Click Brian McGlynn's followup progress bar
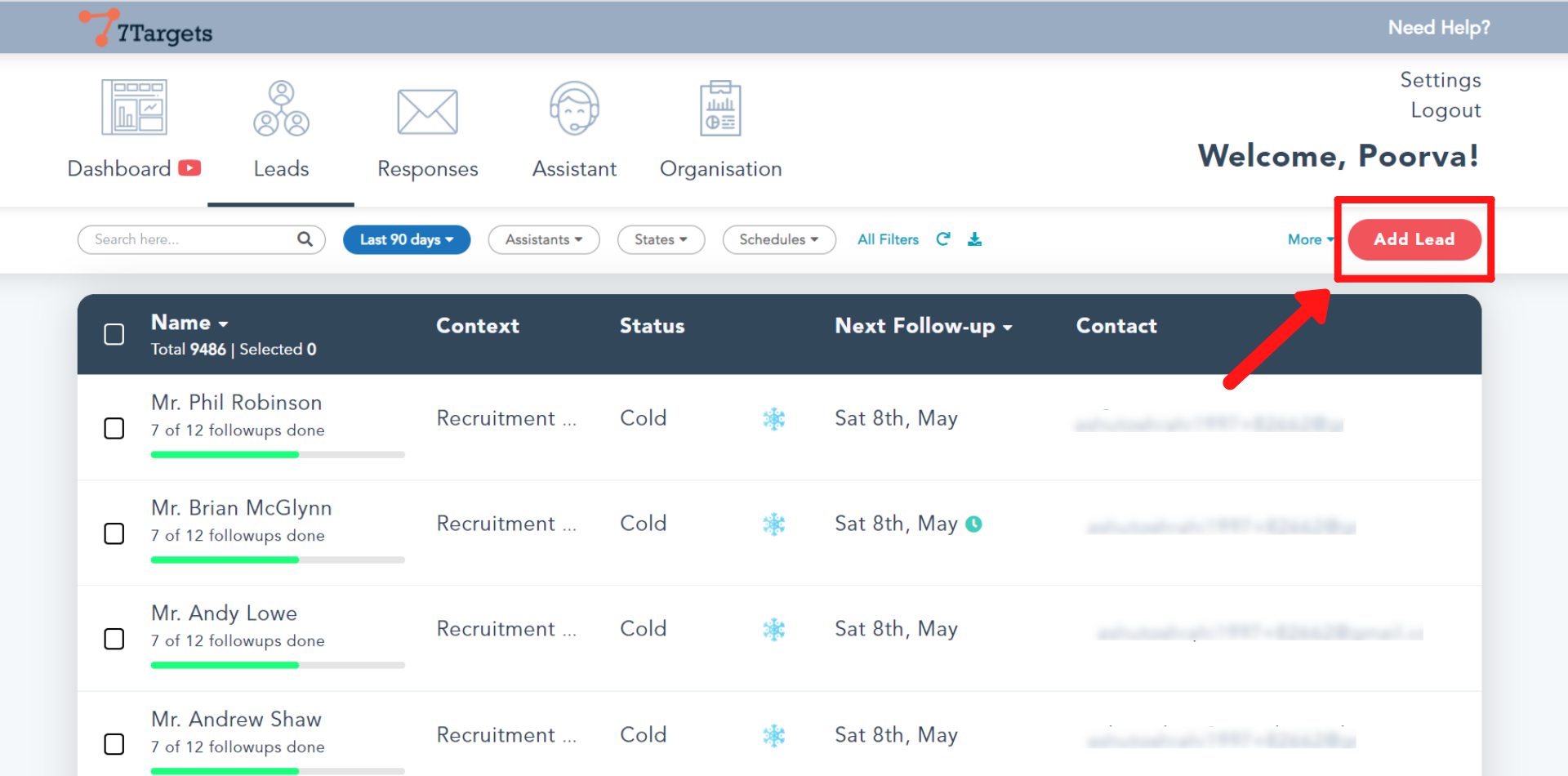The image size is (1568, 776). click(x=278, y=560)
